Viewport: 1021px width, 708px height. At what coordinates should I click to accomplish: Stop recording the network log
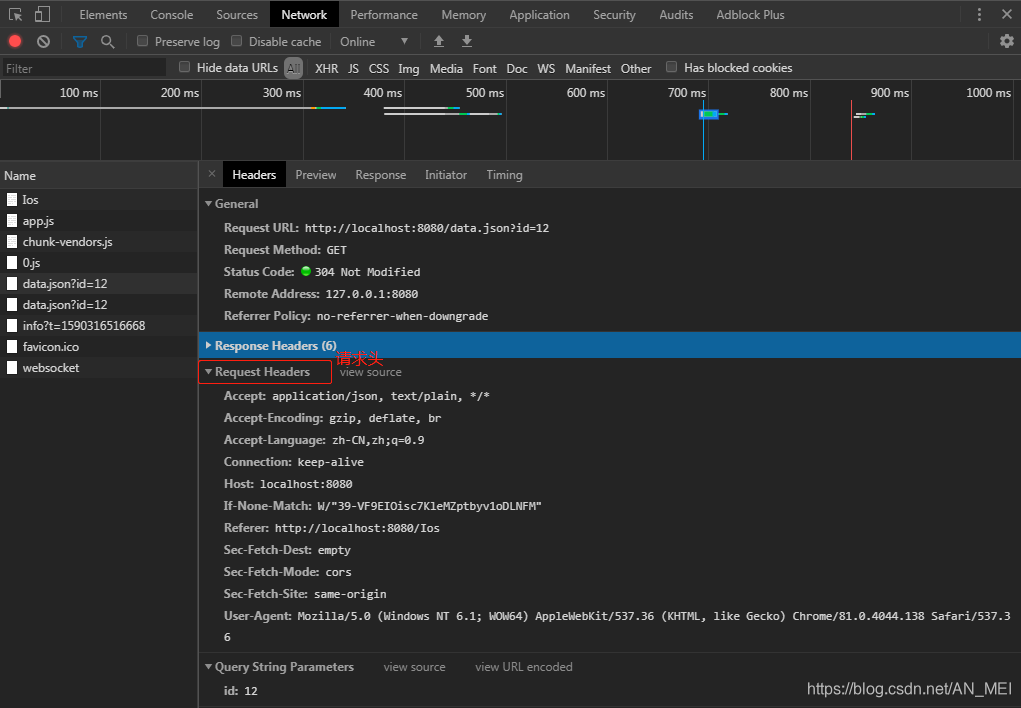(x=15, y=42)
